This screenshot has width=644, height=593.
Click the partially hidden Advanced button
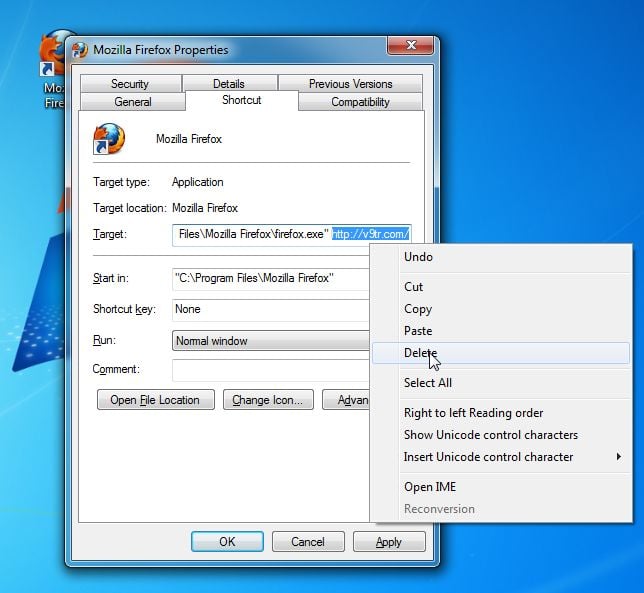click(346, 400)
